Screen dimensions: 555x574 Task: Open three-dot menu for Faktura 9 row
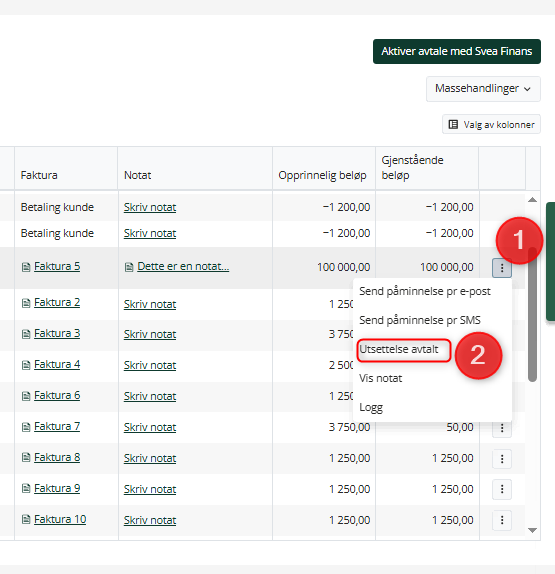coord(502,489)
